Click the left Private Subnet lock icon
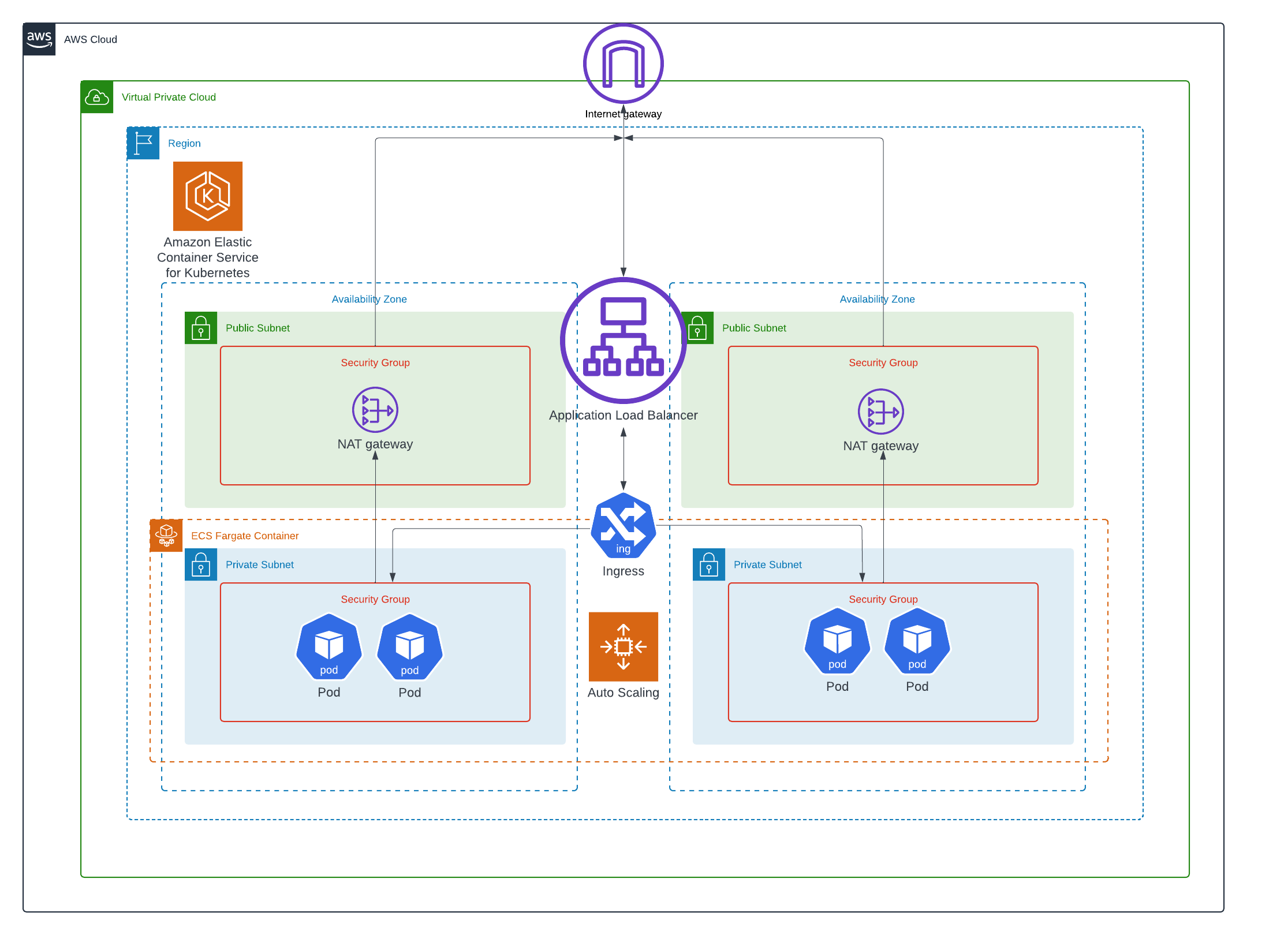 coord(201,564)
